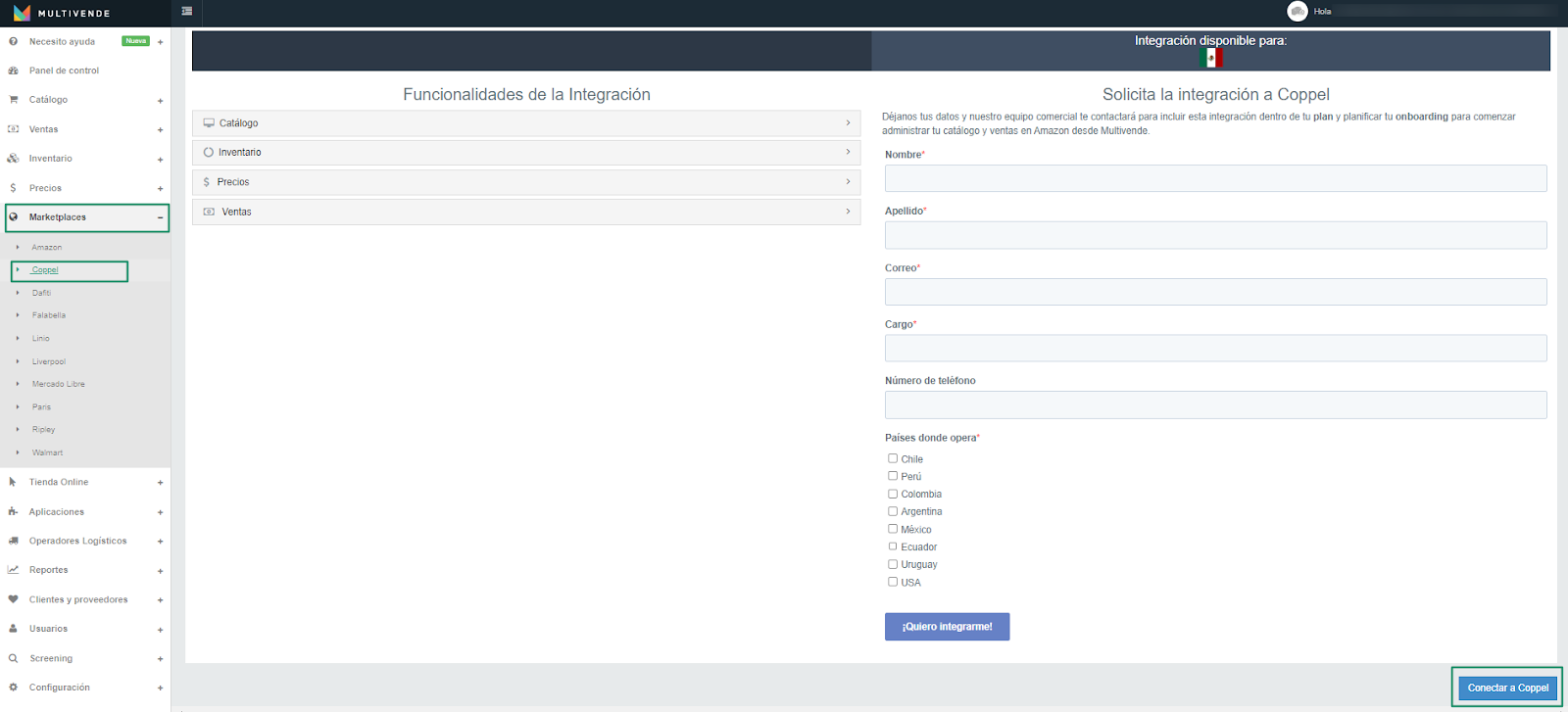1568x712 pixels.
Task: Check the Uruguay country checkbox
Action: 893,564
